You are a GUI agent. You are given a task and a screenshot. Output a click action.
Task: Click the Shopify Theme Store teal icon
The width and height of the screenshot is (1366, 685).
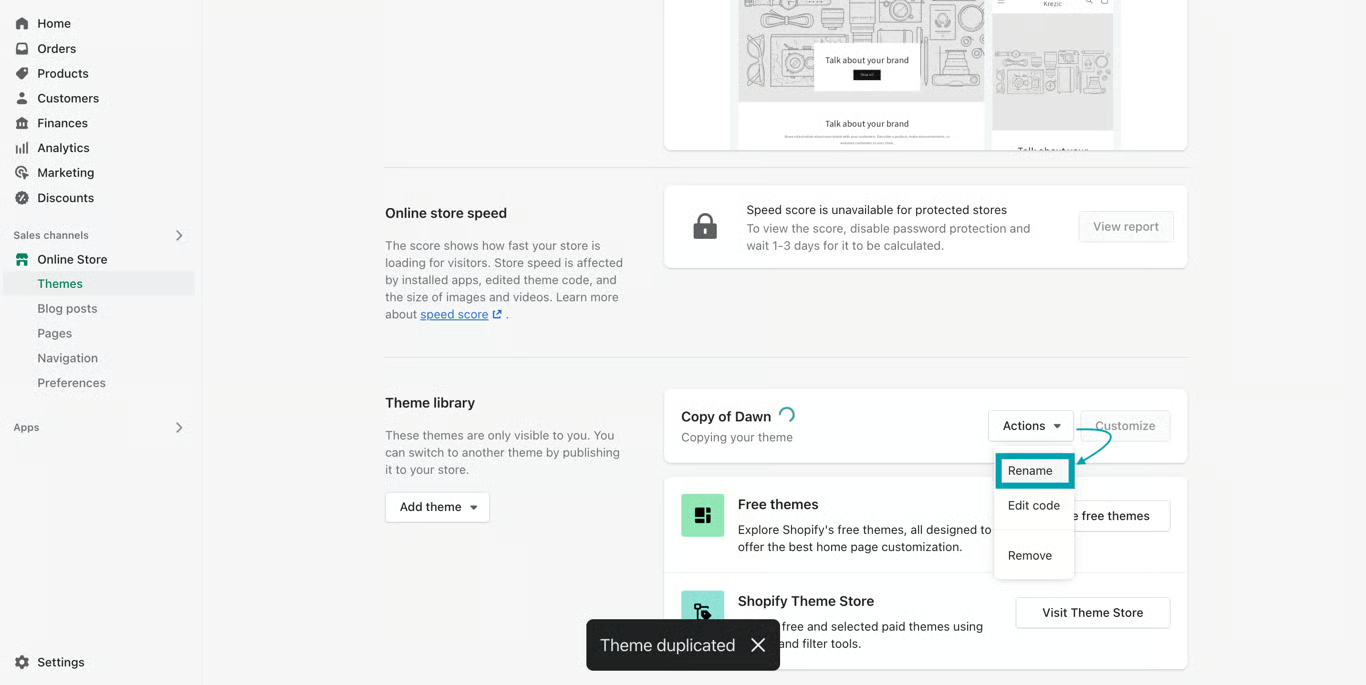point(702,606)
